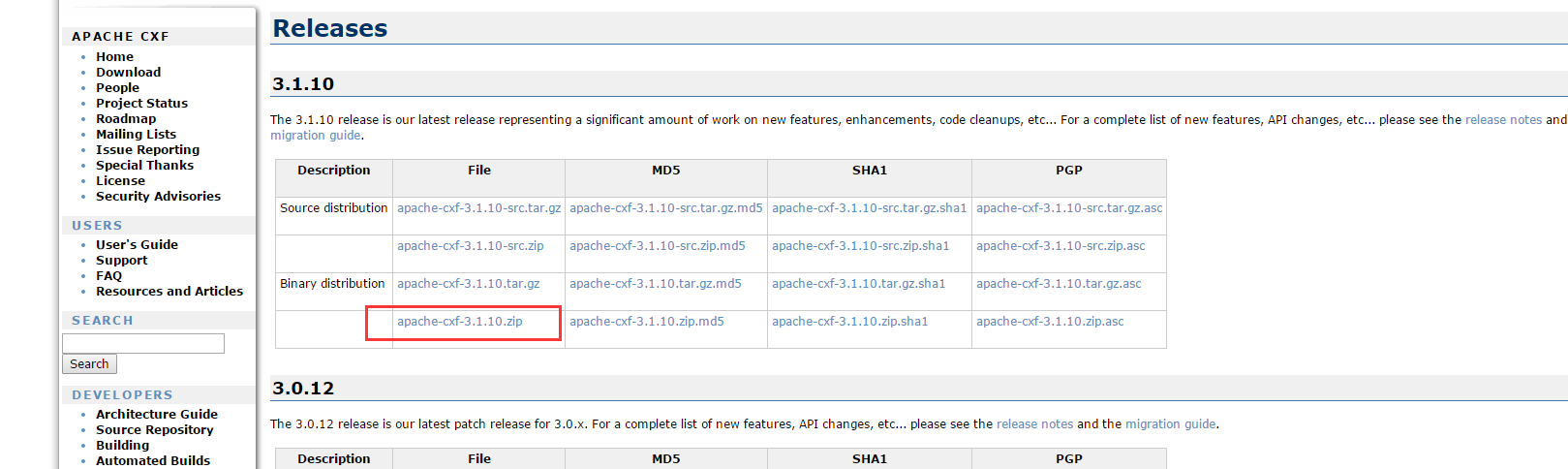Open the People page
Viewport: 1568px width, 469px height.
(117, 88)
